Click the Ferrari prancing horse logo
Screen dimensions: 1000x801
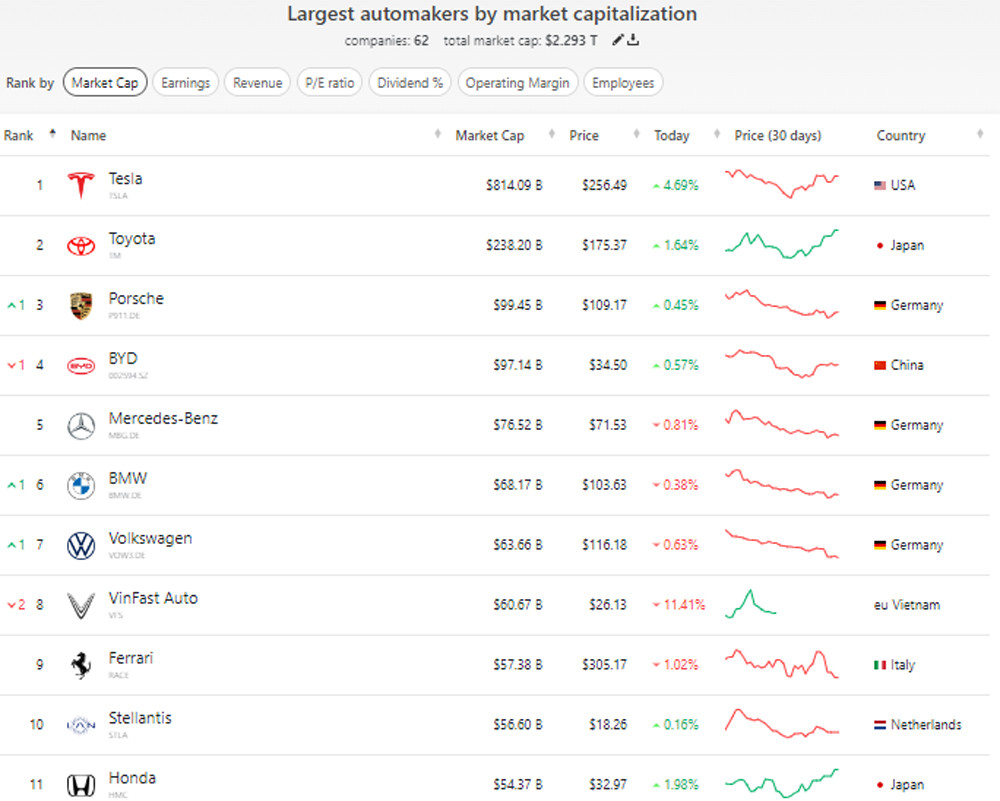tap(80, 665)
